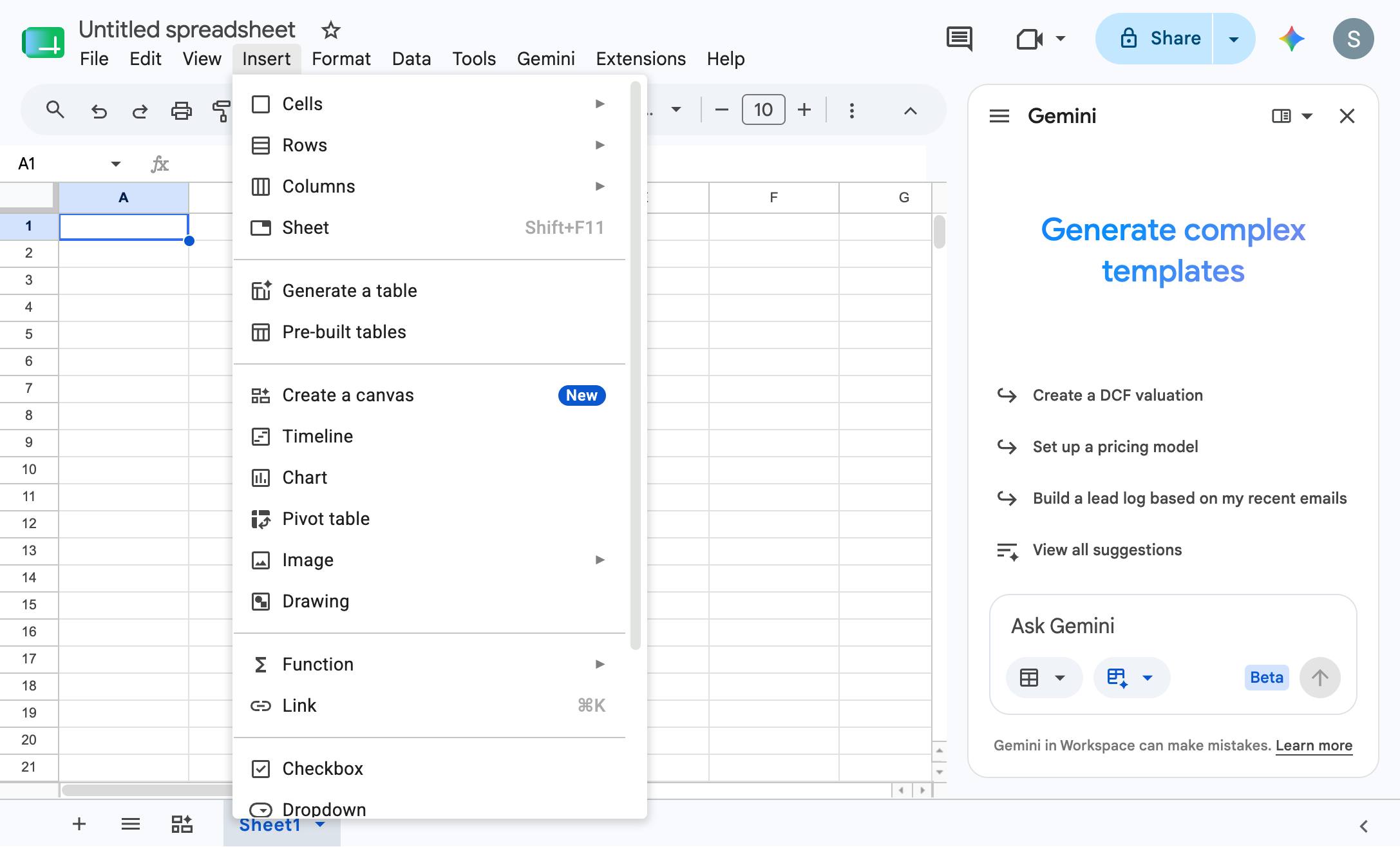The image size is (1400, 847).
Task: Select Set up a pricing model suggestion
Action: [1115, 446]
